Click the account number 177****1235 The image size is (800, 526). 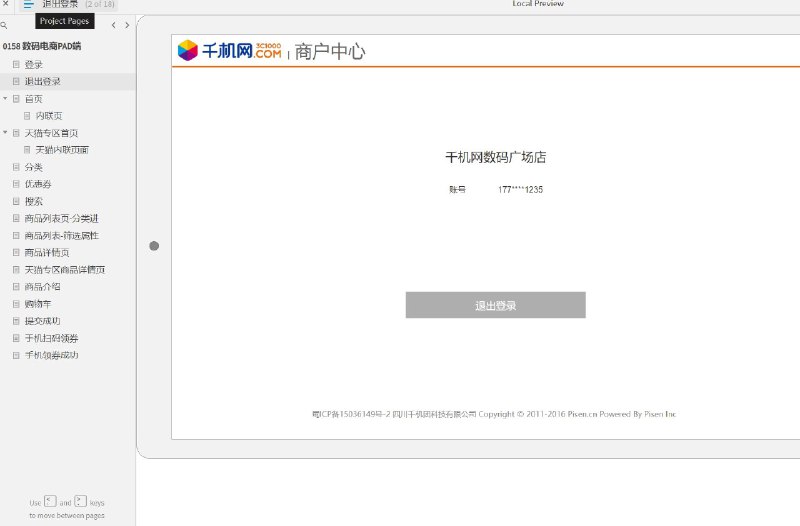coord(520,190)
